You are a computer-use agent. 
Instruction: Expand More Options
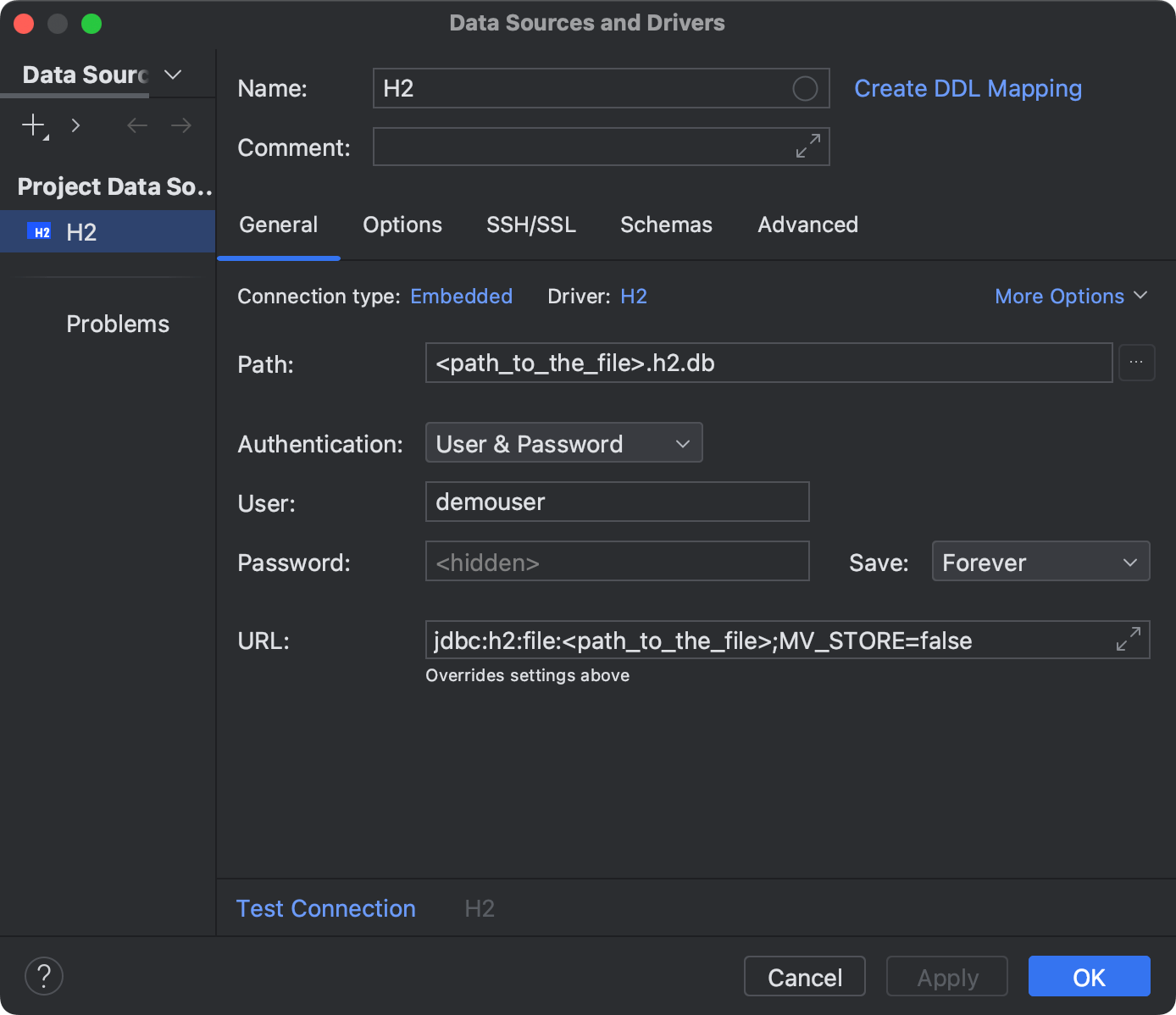pyautogui.click(x=1070, y=296)
